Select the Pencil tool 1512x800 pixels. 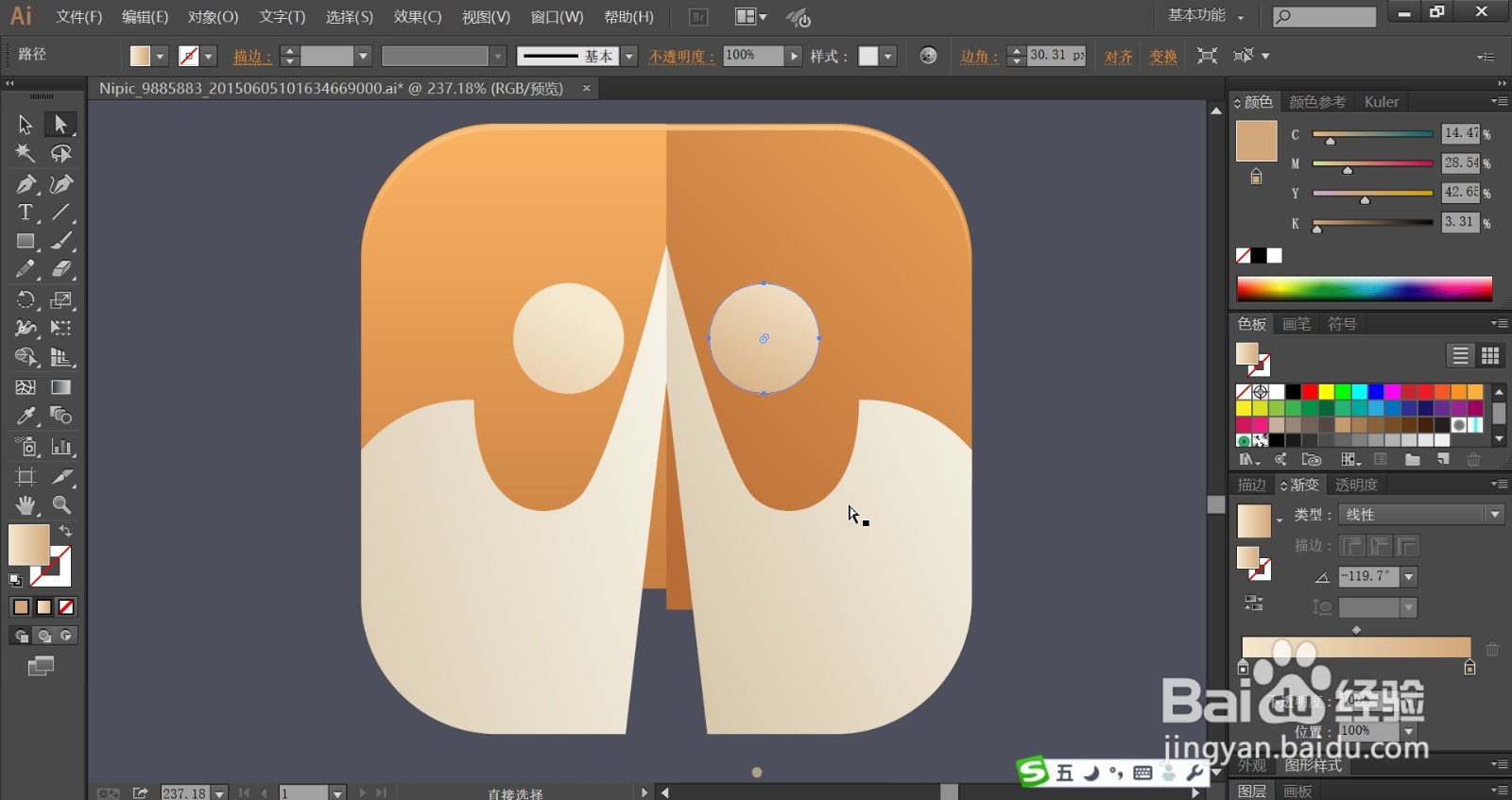click(x=26, y=270)
